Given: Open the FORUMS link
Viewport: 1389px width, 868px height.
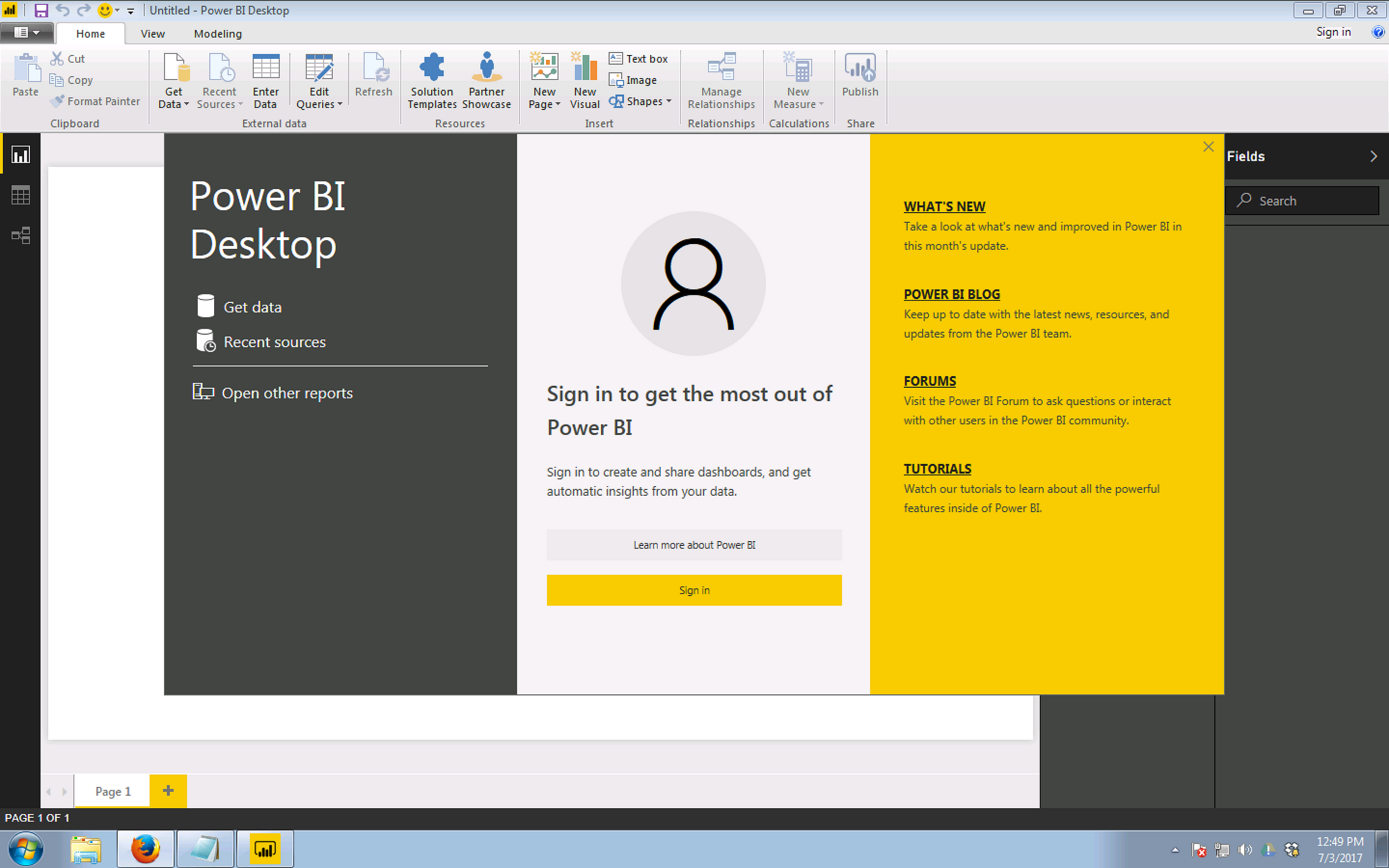Looking at the screenshot, I should [930, 381].
